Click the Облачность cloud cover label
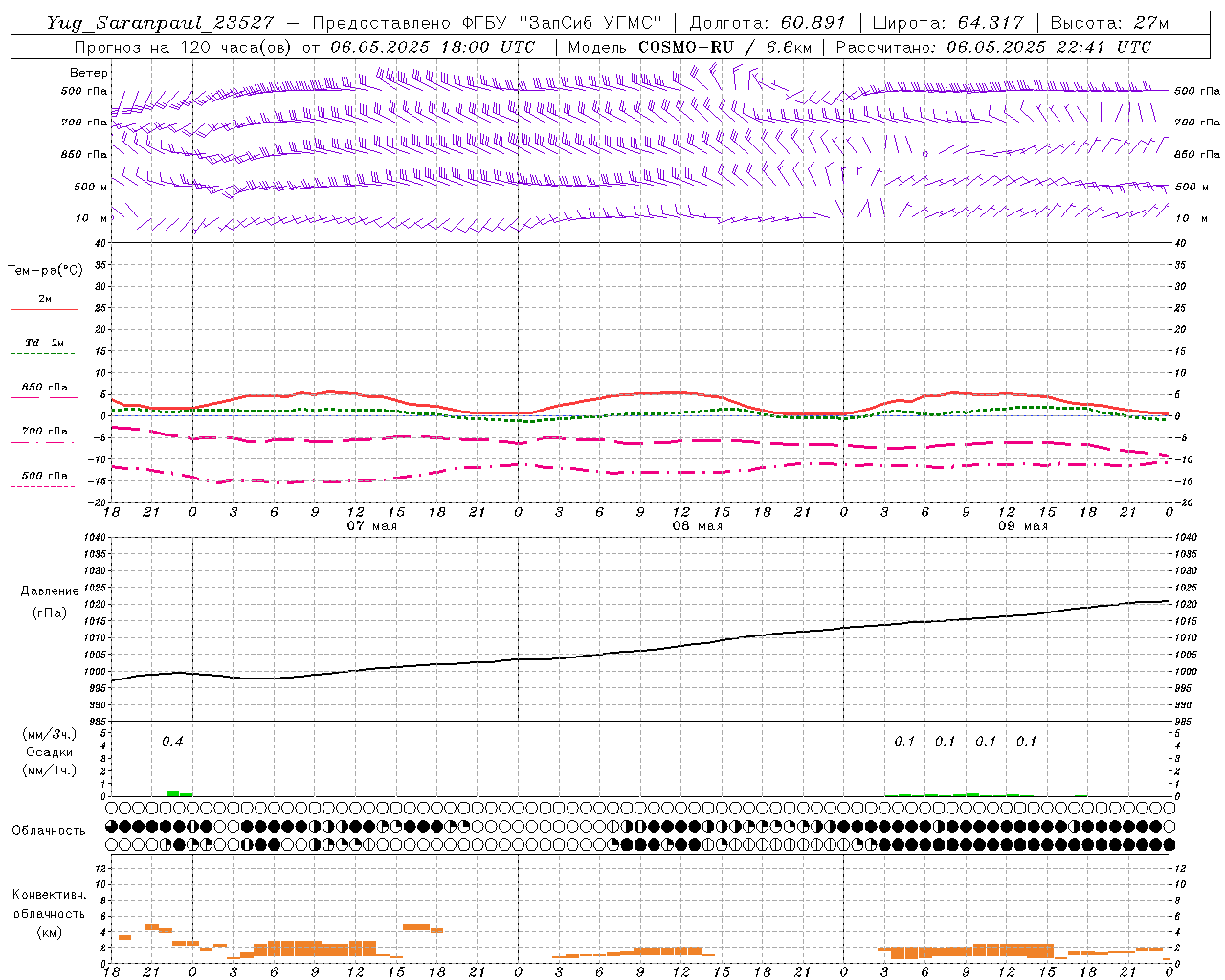Viewport: 1225px width, 980px height. tap(49, 831)
